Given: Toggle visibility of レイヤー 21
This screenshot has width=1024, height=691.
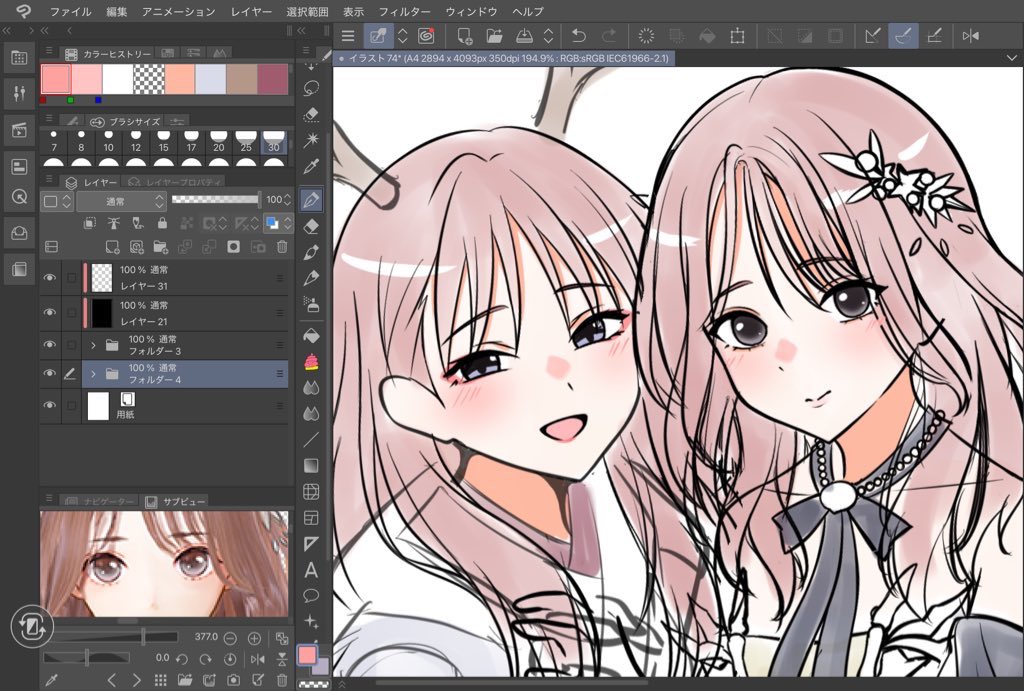Looking at the screenshot, I should [x=50, y=313].
